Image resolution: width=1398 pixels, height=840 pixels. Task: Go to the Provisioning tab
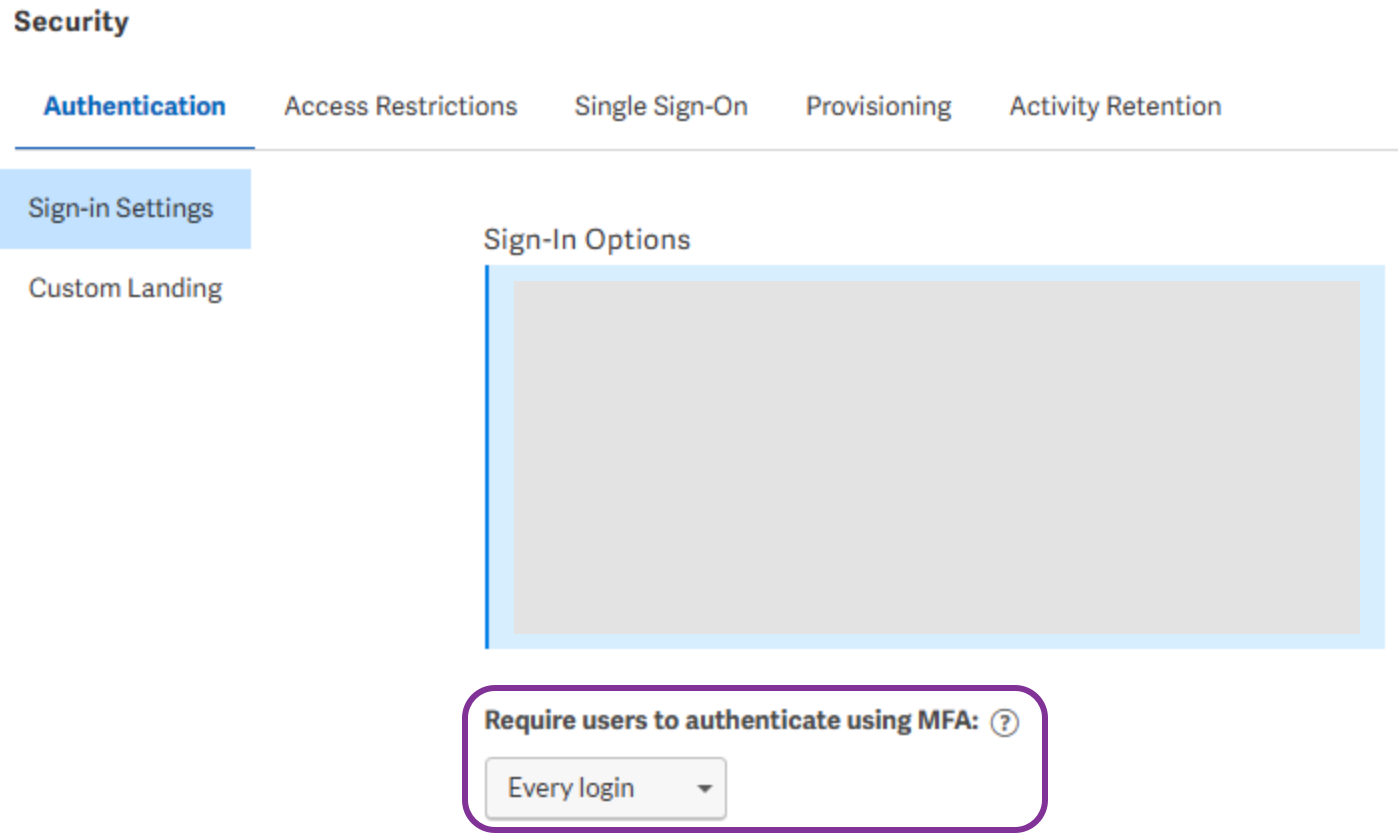point(878,106)
